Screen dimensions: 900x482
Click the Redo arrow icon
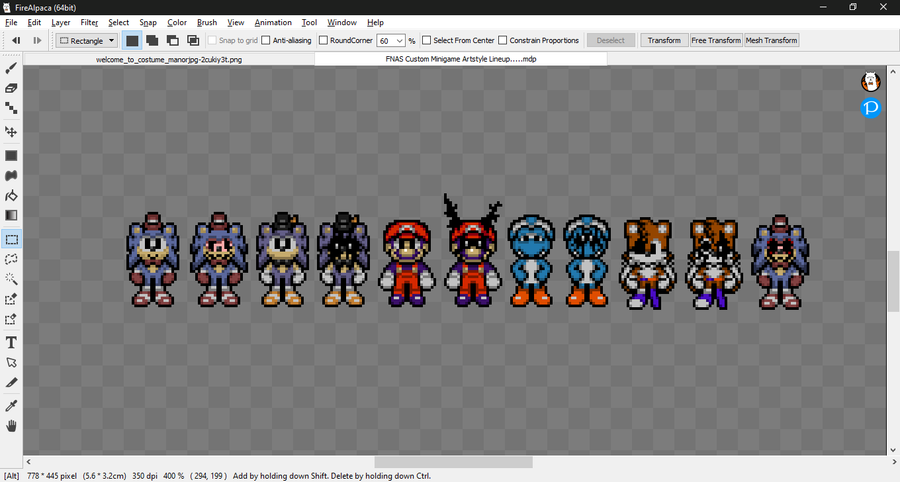tap(37, 40)
